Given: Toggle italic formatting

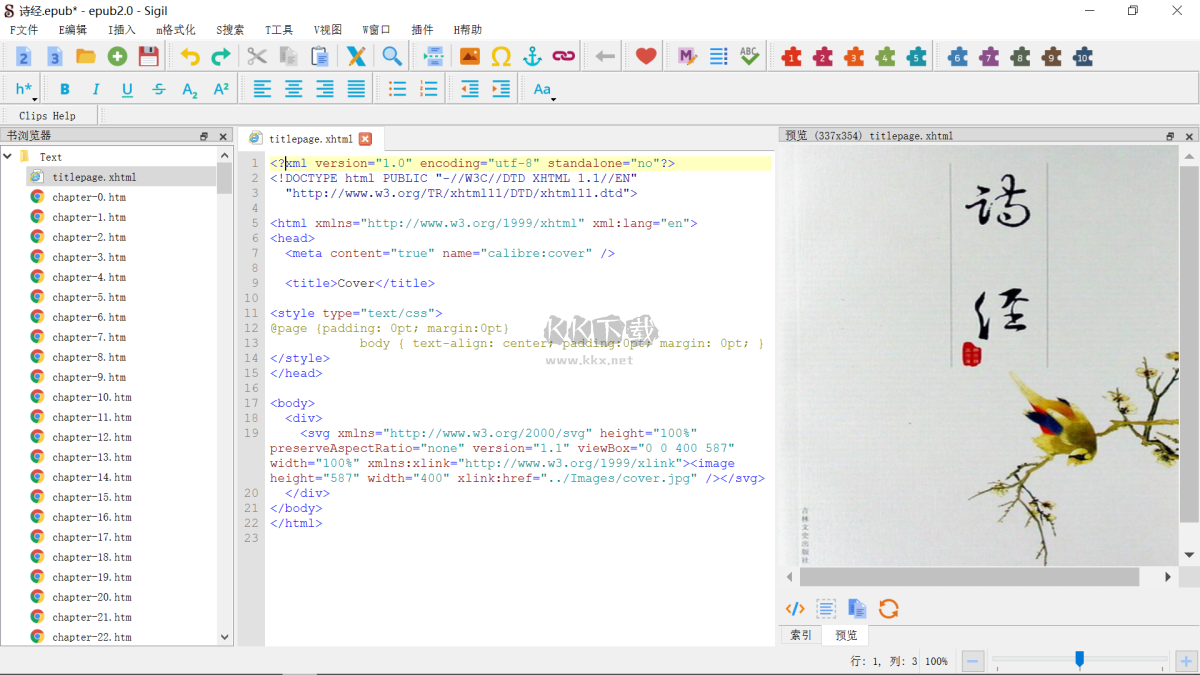Looking at the screenshot, I should (96, 89).
